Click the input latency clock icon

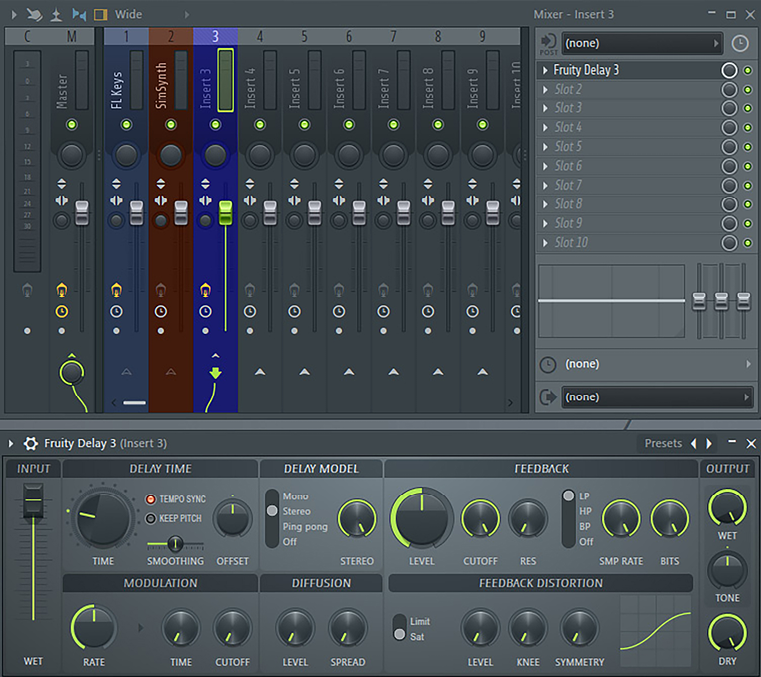[739, 43]
